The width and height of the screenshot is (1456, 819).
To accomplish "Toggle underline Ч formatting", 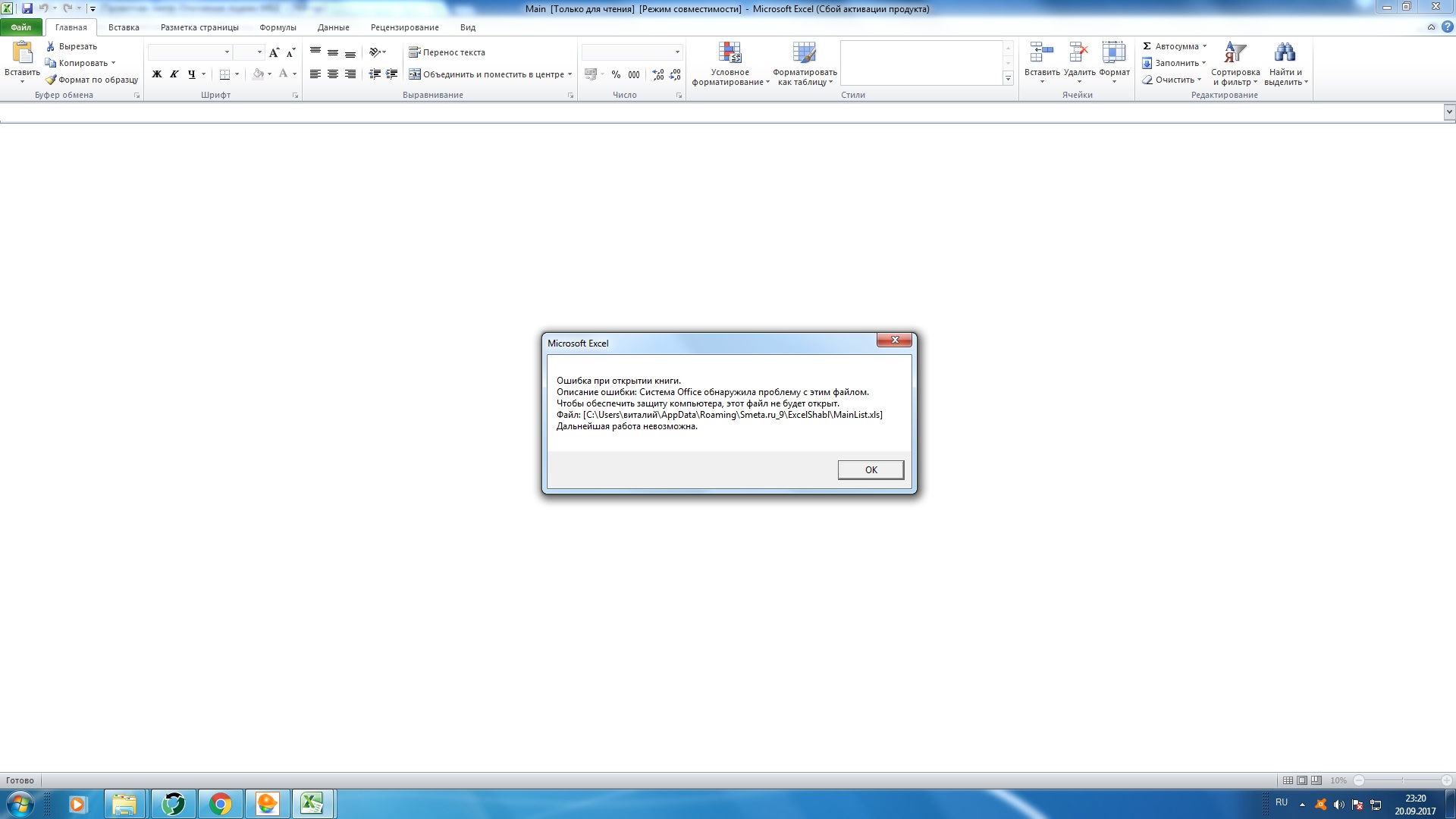I will coord(191,74).
